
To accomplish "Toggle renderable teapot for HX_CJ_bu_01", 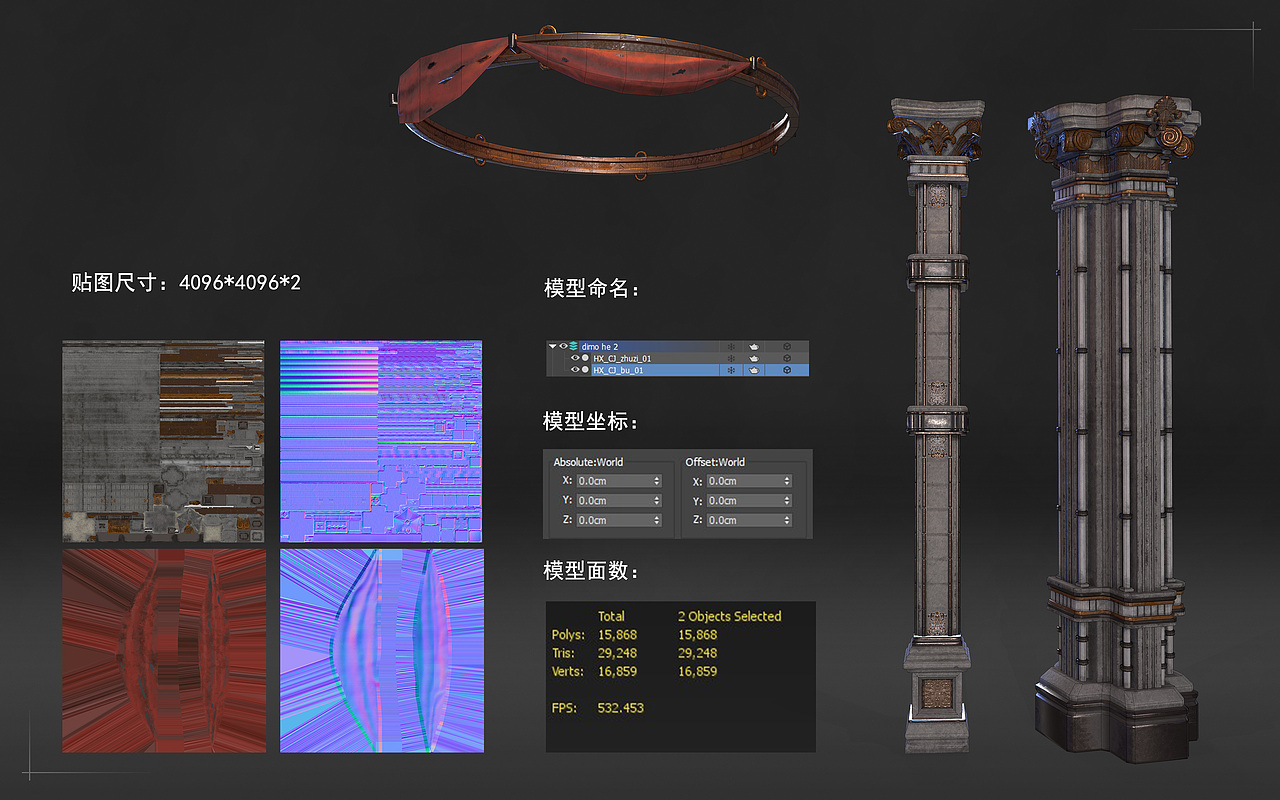I will click(x=754, y=370).
